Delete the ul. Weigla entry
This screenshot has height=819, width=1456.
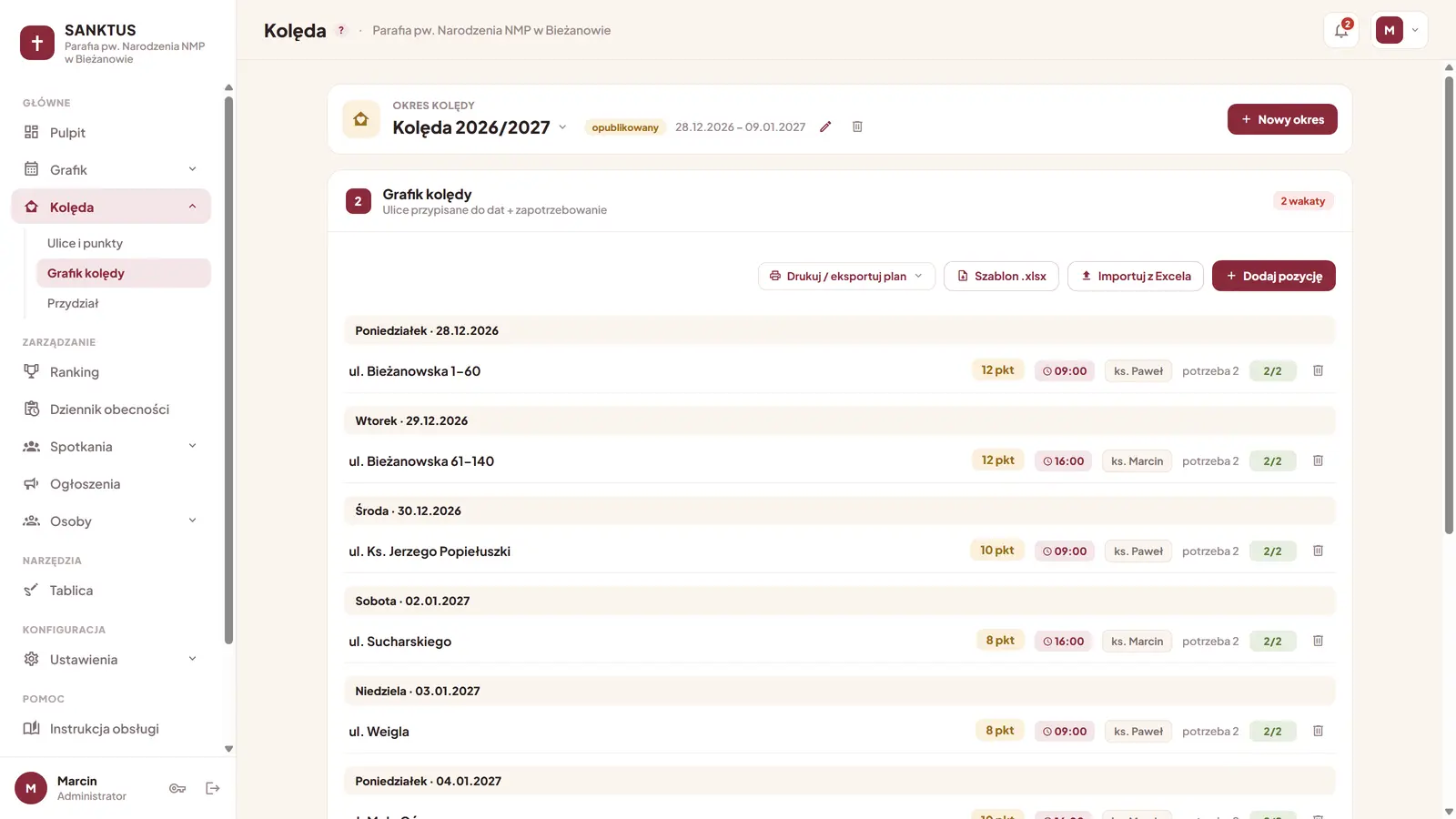[x=1318, y=731]
